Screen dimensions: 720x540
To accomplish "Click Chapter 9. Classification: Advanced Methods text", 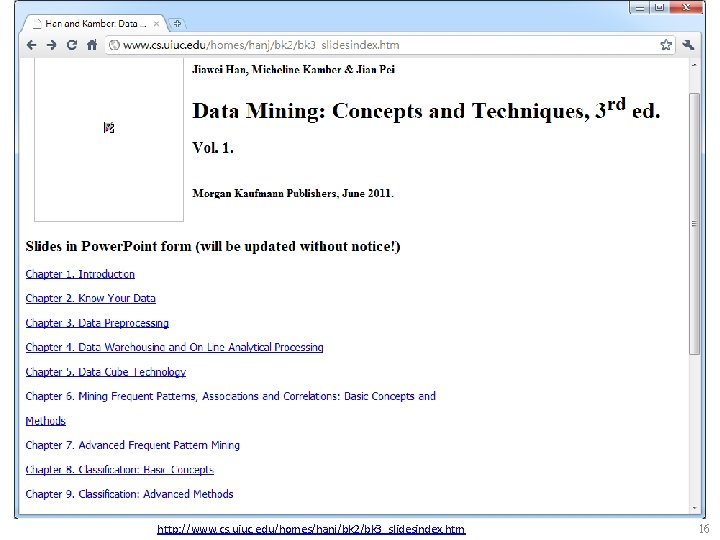I will 129,494.
